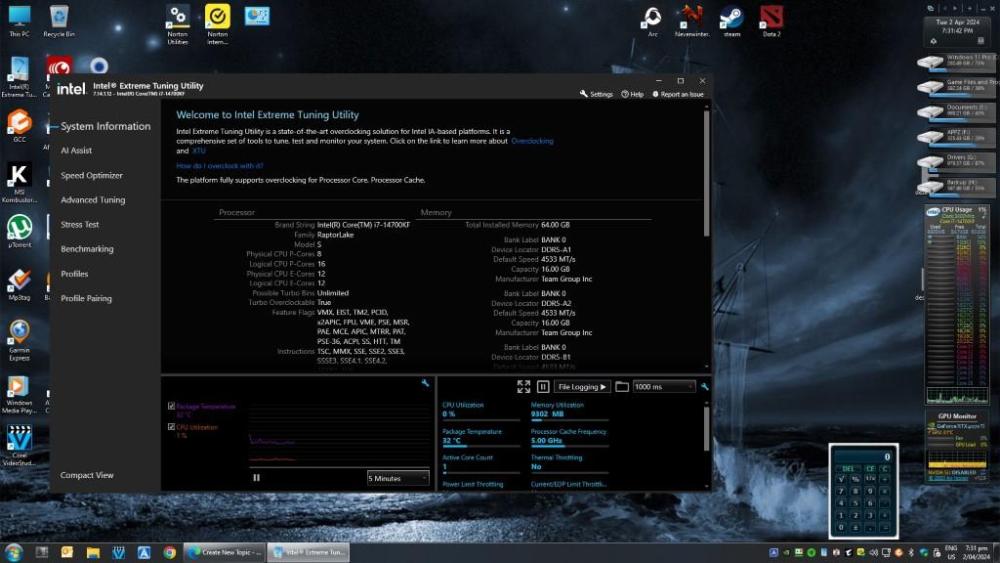
Task: Open Windows Media Player desktop icon
Action: pos(19,394)
